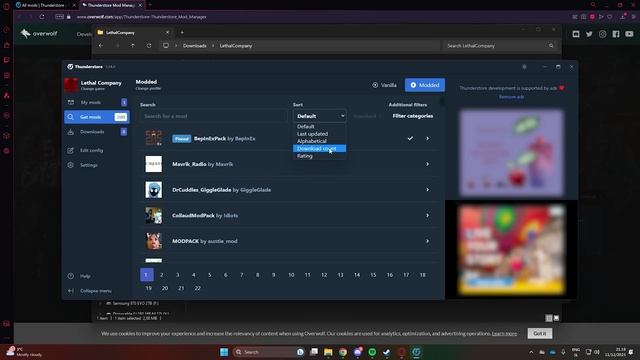Open Filter categories
The image size is (640, 360).
(x=413, y=116)
